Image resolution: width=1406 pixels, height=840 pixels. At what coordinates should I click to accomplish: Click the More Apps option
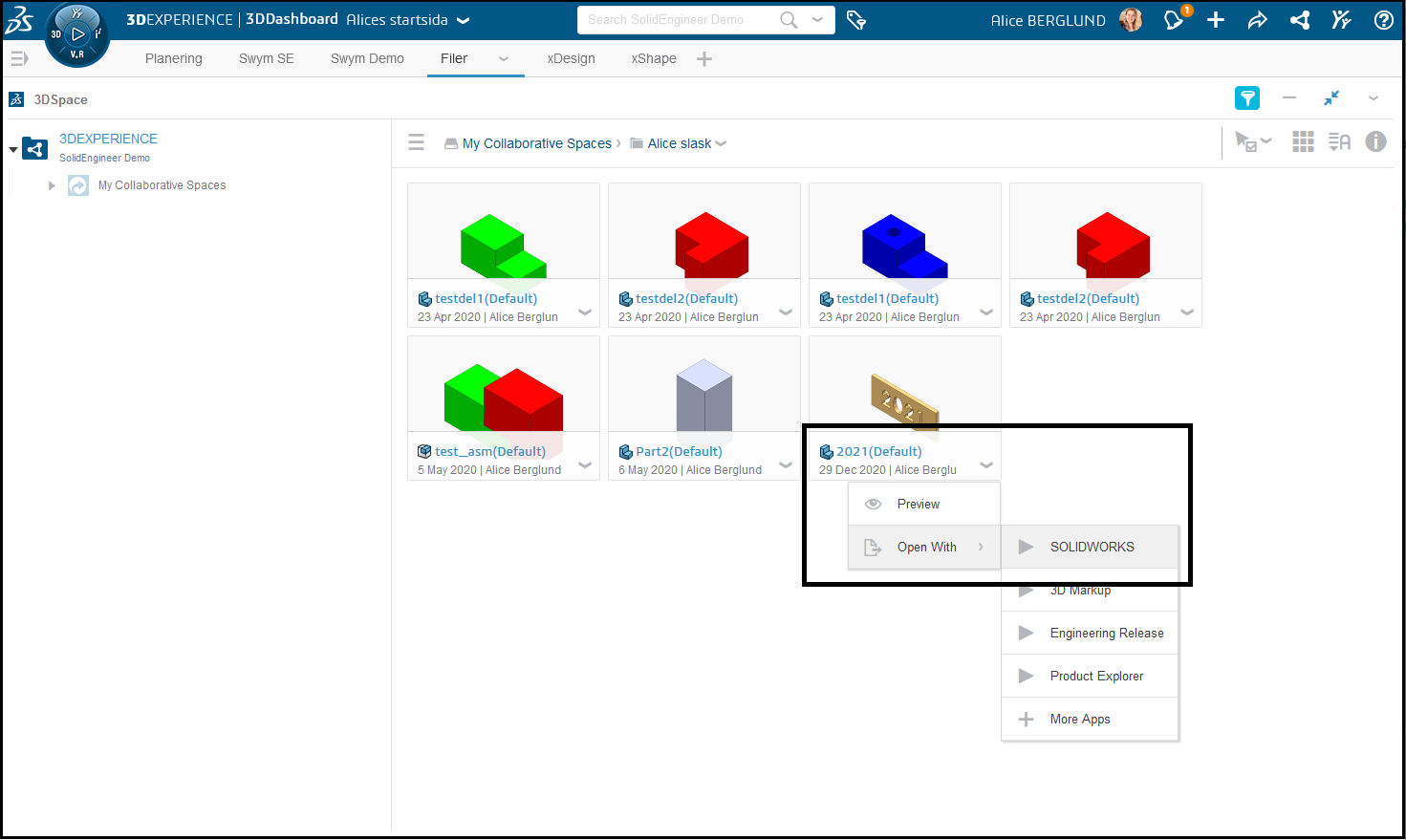point(1080,719)
